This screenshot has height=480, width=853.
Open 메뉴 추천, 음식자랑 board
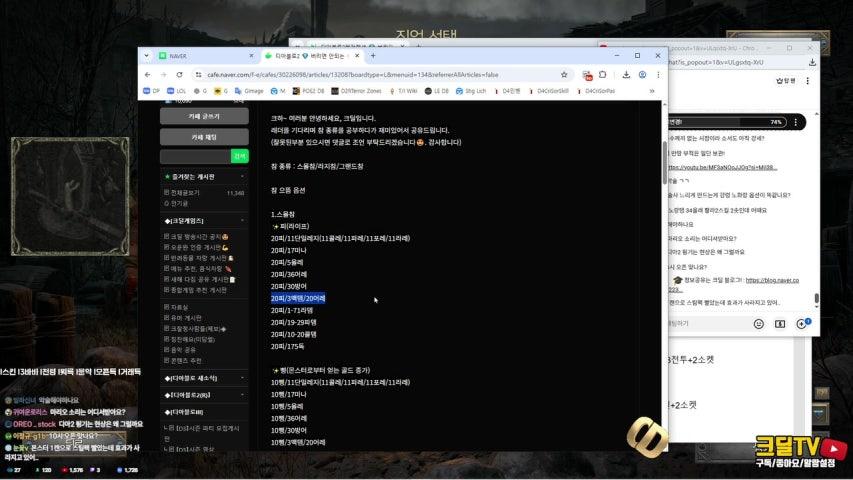[197, 269]
